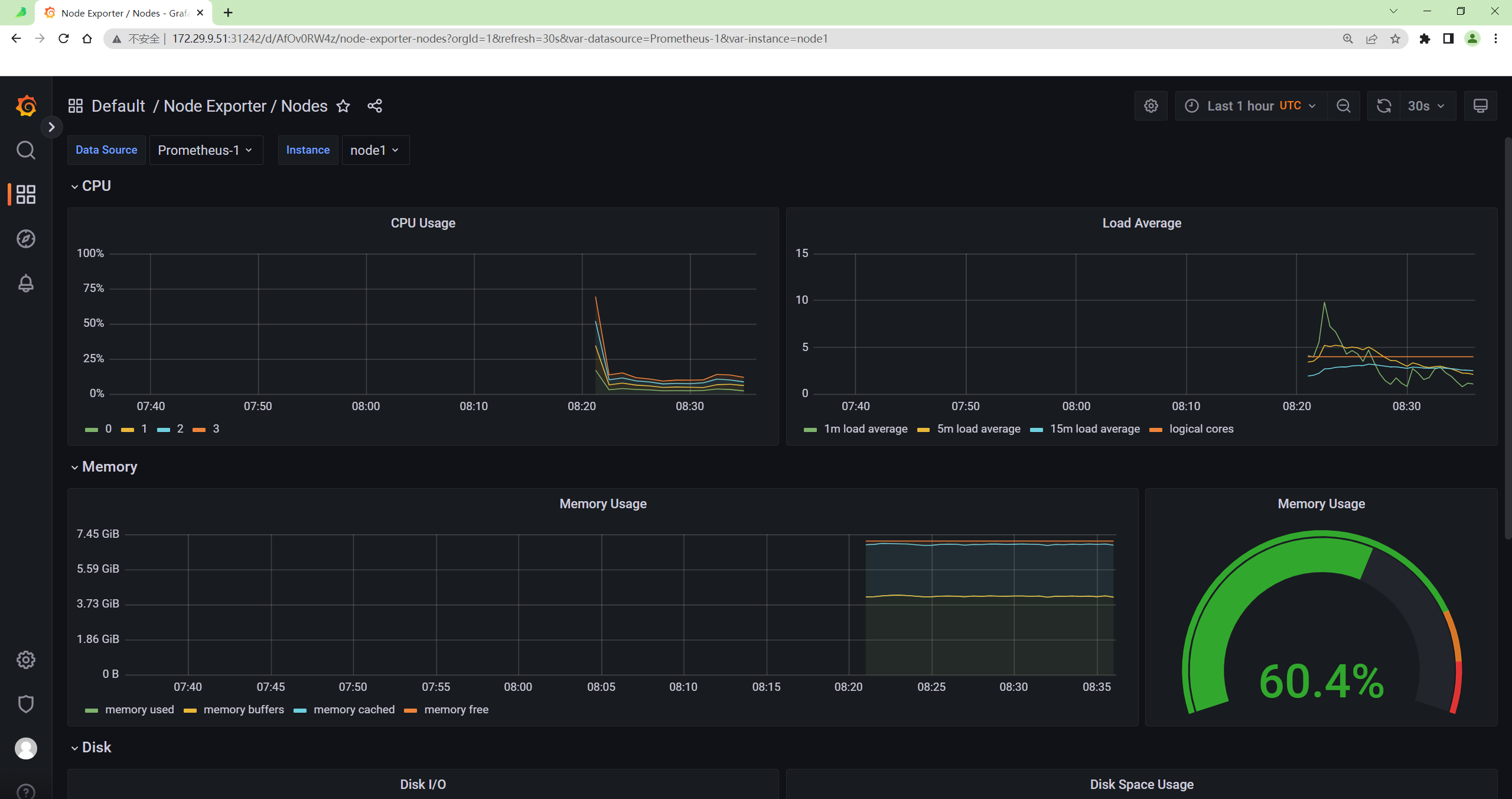This screenshot has width=1512, height=799.
Task: Cycle view mode monitor icon
Action: 1480,106
